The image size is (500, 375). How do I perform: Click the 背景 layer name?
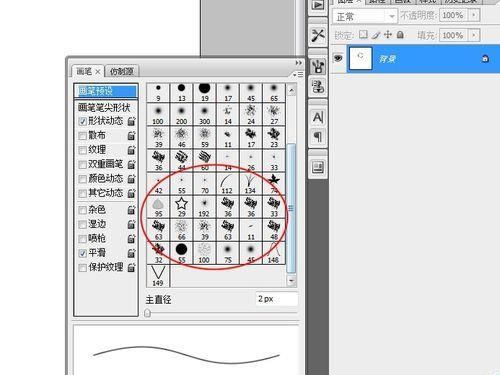pos(387,59)
